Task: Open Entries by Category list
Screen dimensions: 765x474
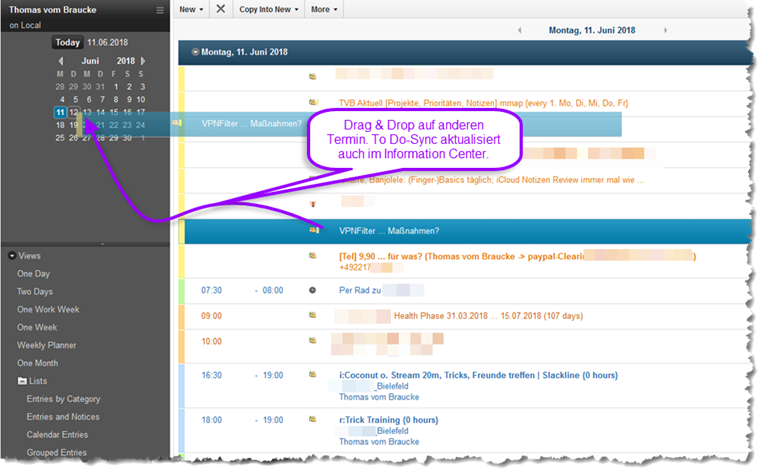Action: point(63,399)
